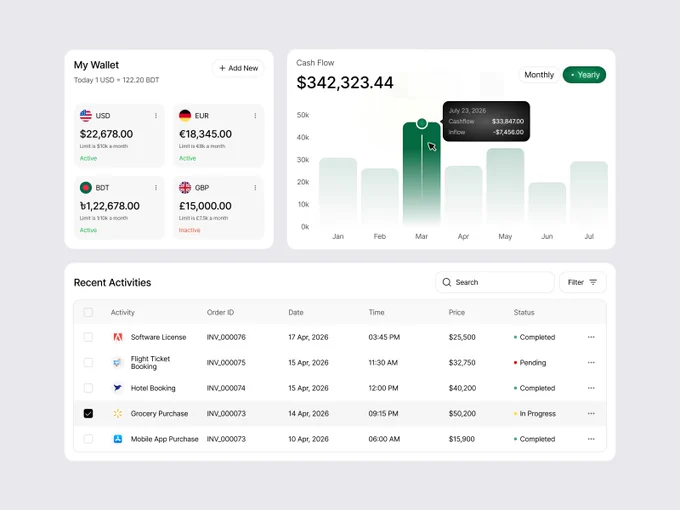
Task: Check the Flight Ticket Booking row checkbox
Action: pos(88,363)
